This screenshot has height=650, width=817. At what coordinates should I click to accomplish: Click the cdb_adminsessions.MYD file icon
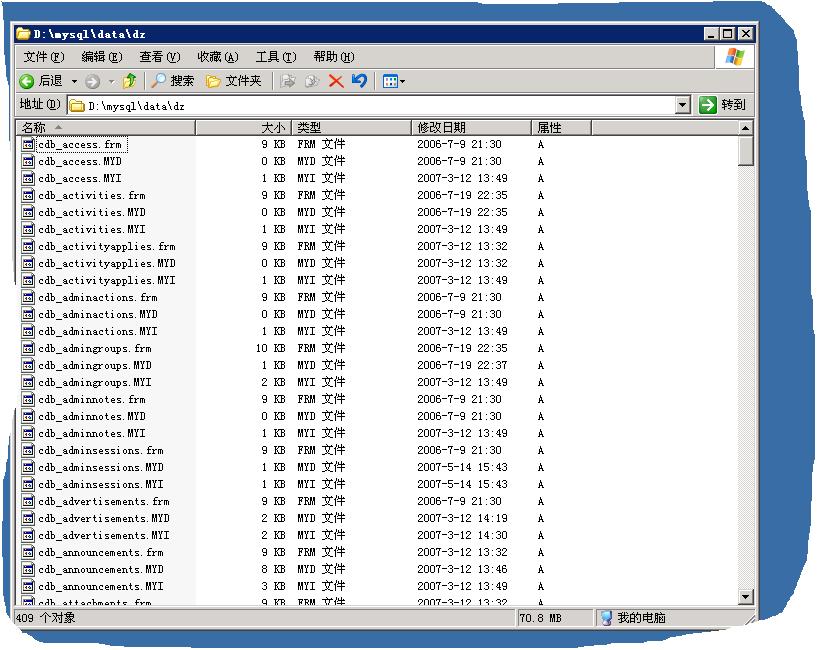pyautogui.click(x=29, y=467)
